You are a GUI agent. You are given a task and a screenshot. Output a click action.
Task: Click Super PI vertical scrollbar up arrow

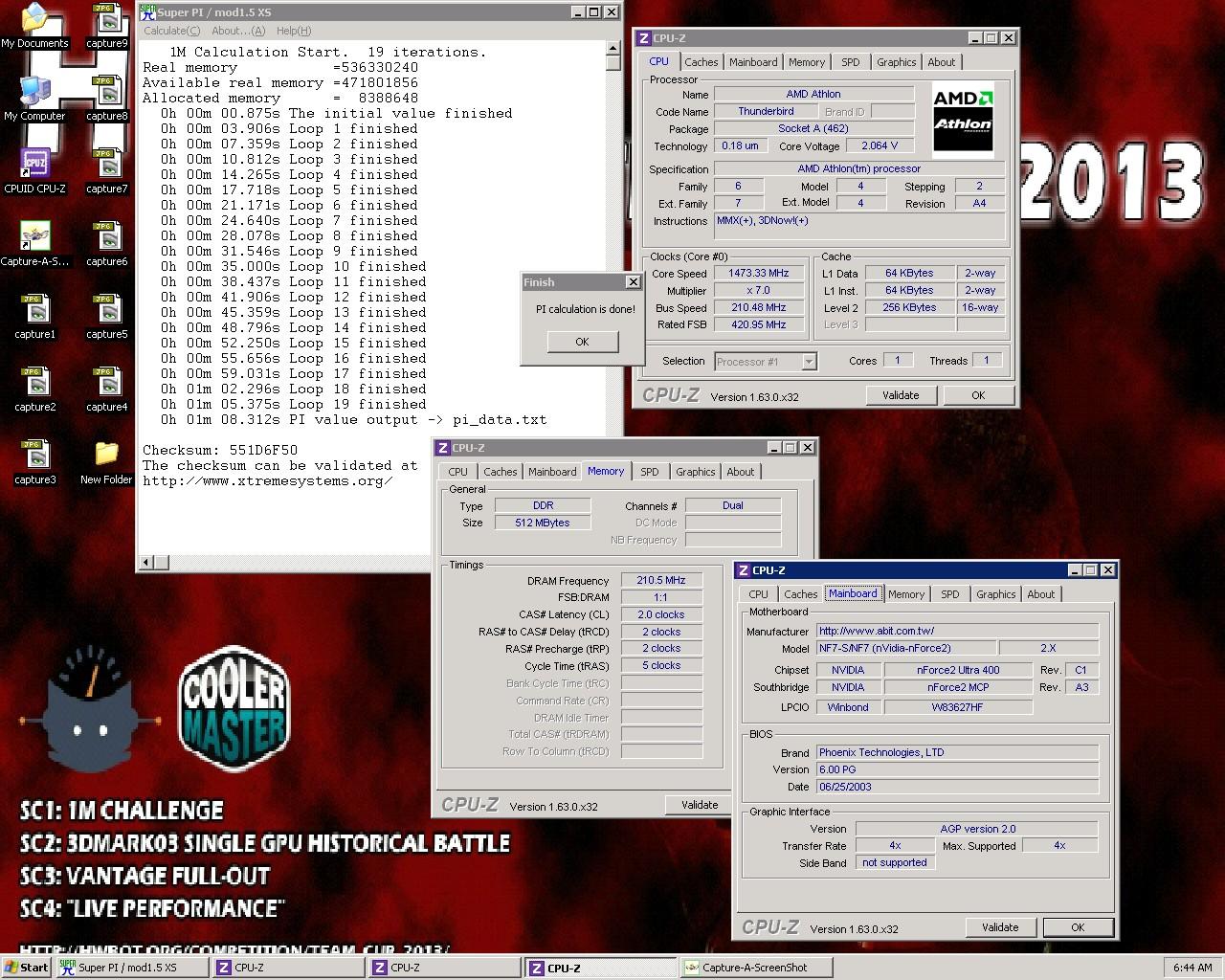613,50
